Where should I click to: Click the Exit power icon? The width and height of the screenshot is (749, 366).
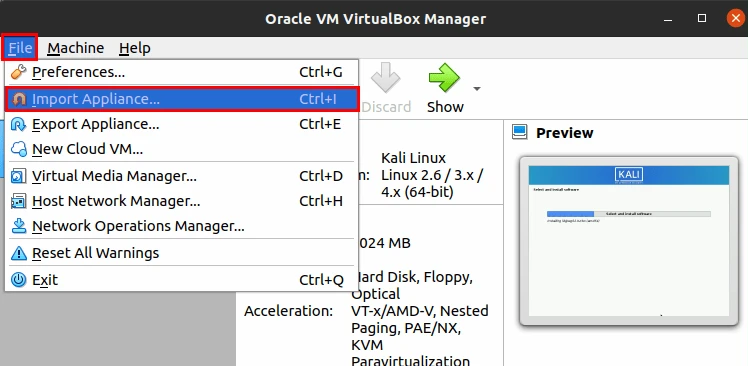tap(19, 280)
